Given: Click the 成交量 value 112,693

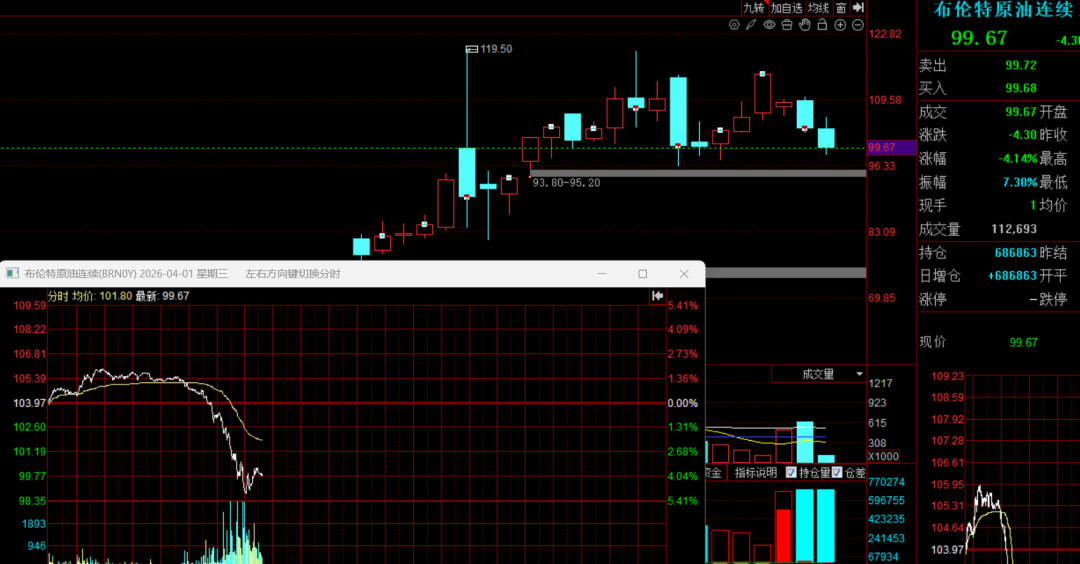Looking at the screenshot, I should tap(1014, 229).
